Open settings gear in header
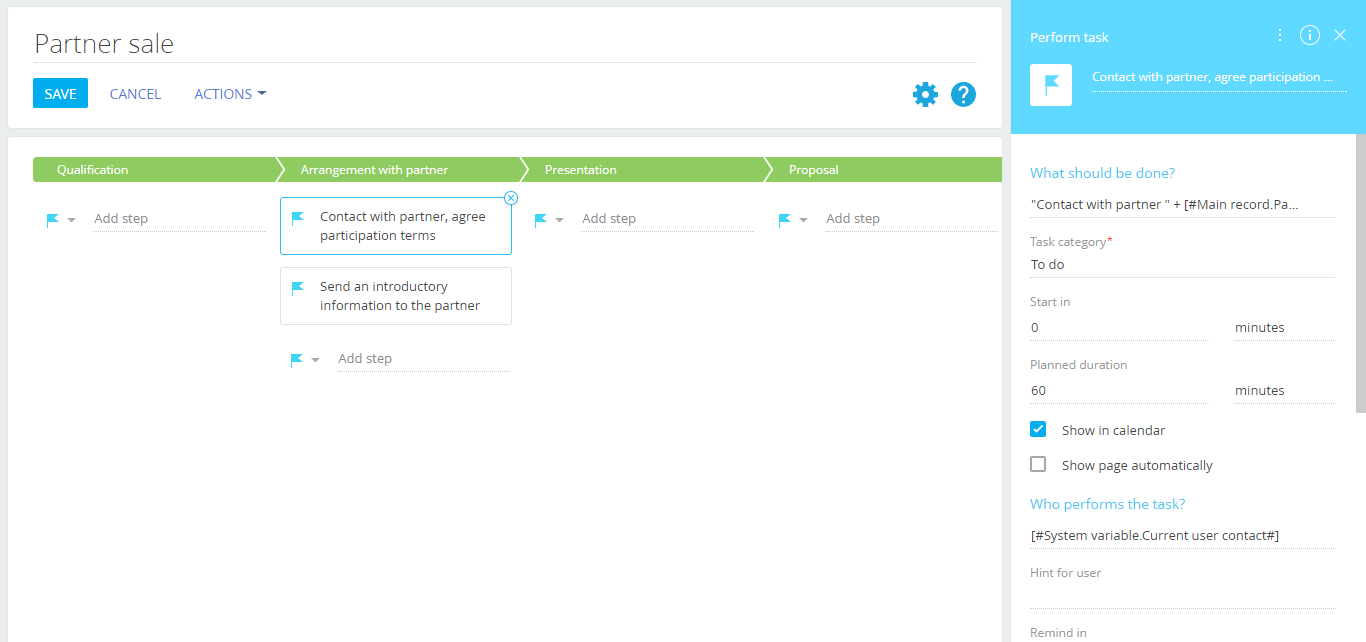 tap(925, 95)
